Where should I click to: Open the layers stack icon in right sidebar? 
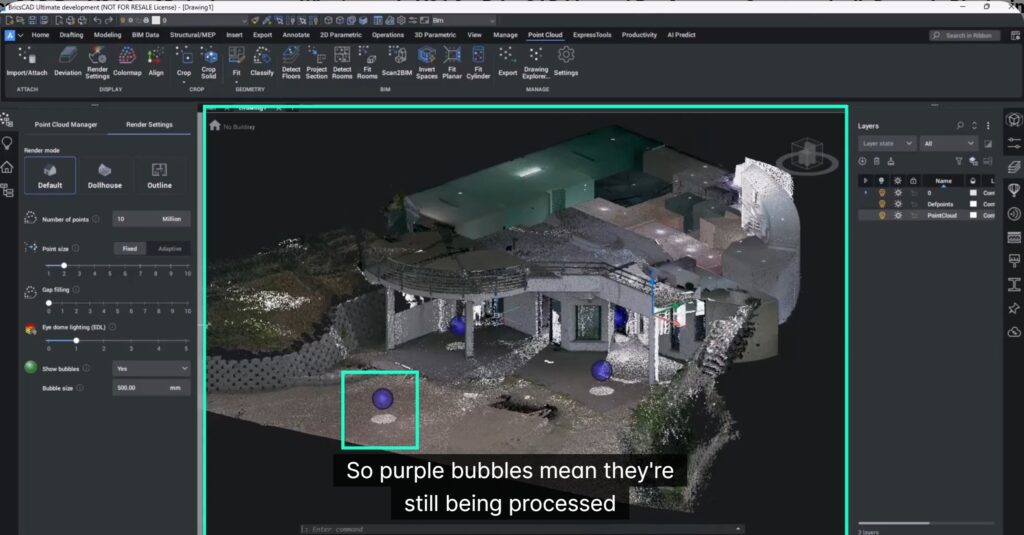[1014, 167]
